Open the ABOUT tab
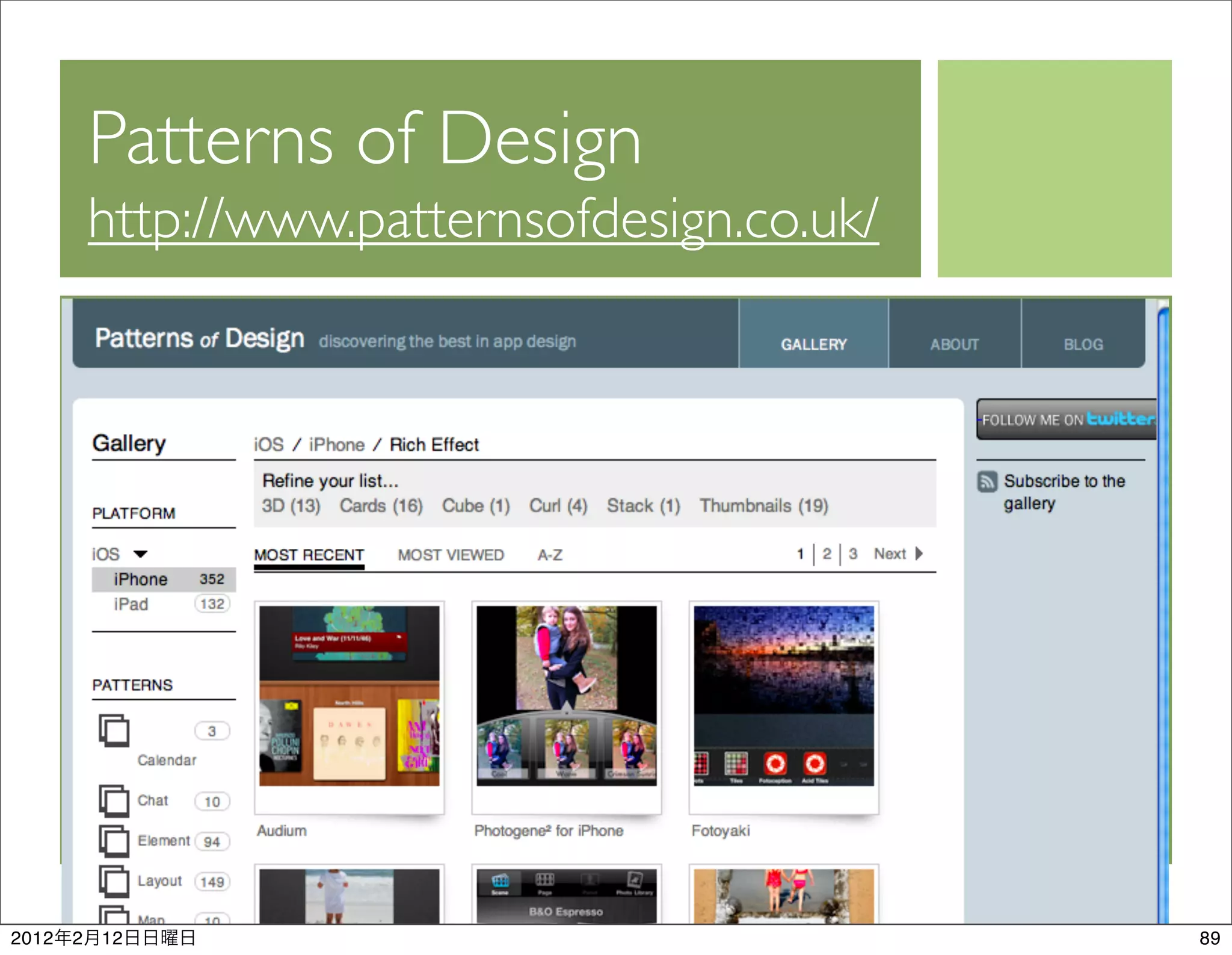The width and height of the screenshot is (1232, 955). pos(955,334)
